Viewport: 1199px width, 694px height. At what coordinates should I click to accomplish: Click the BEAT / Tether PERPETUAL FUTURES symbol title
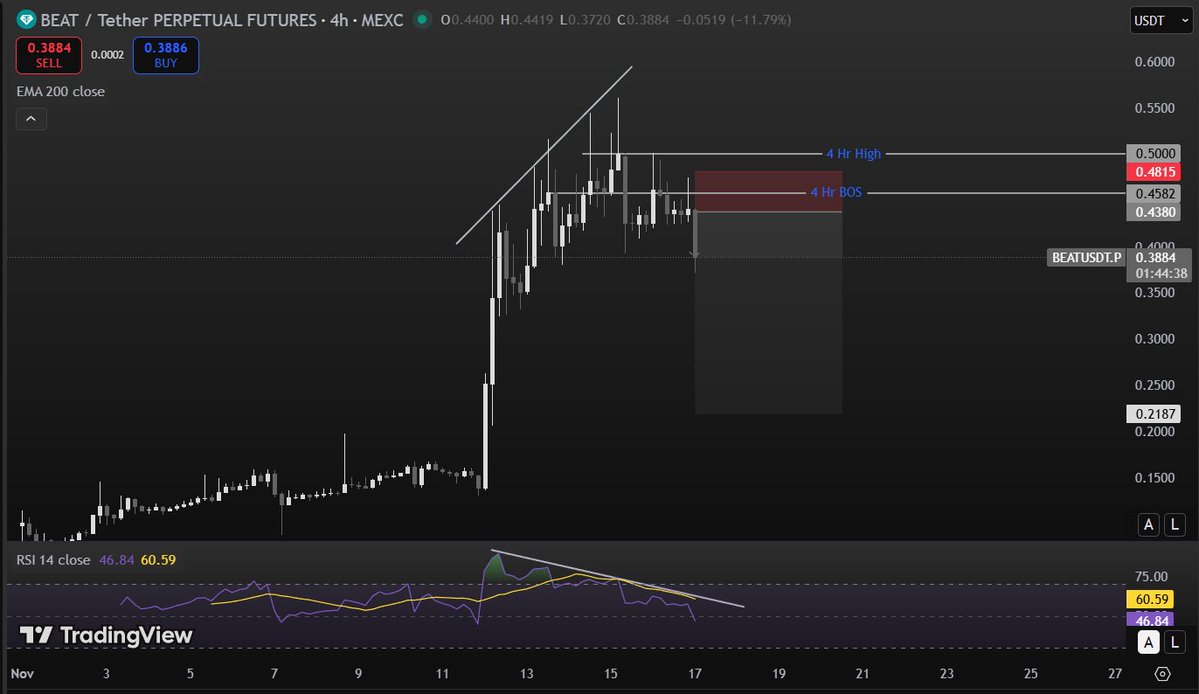tap(222, 20)
